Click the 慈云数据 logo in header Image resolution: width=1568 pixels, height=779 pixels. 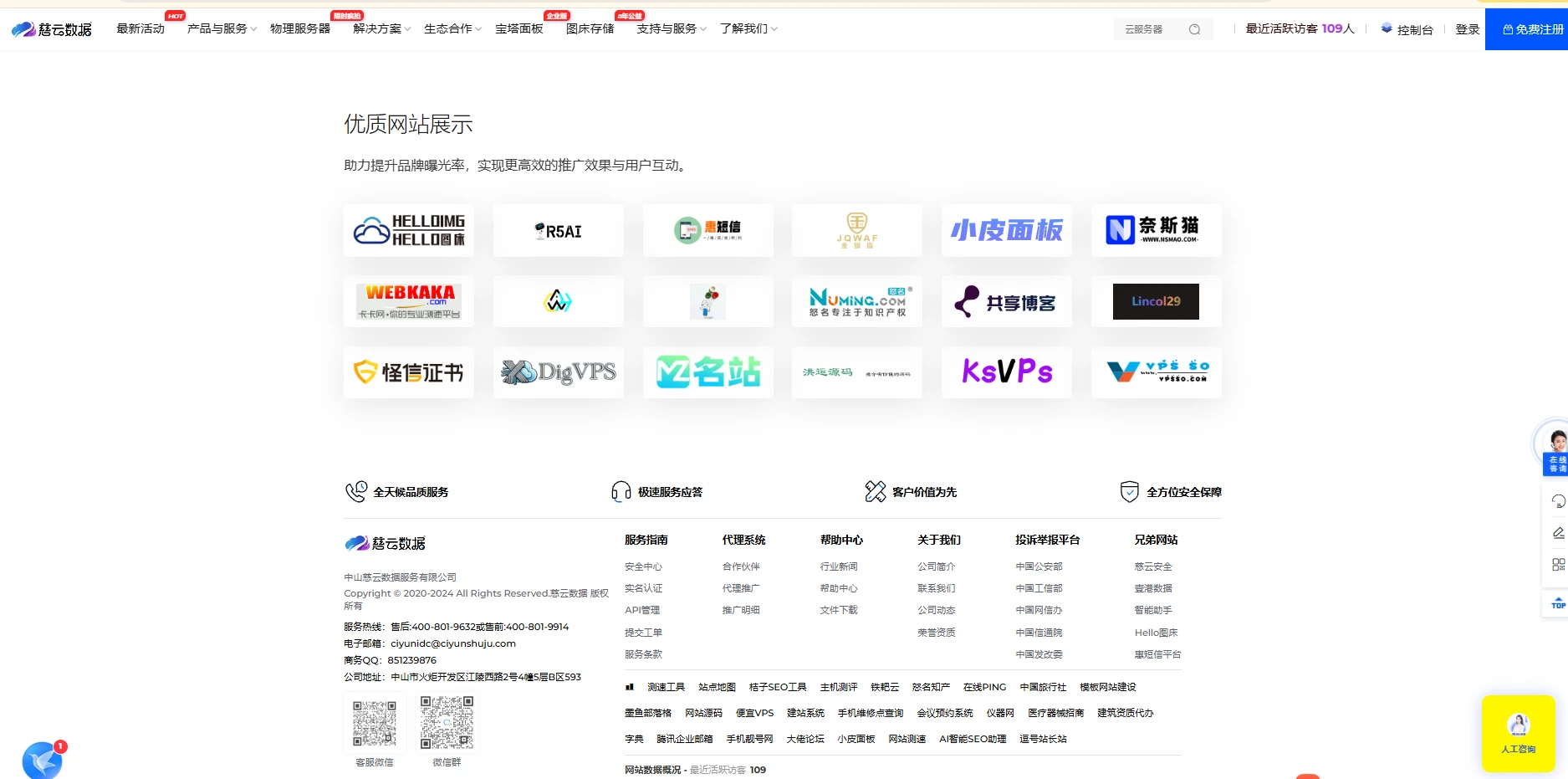[x=52, y=29]
